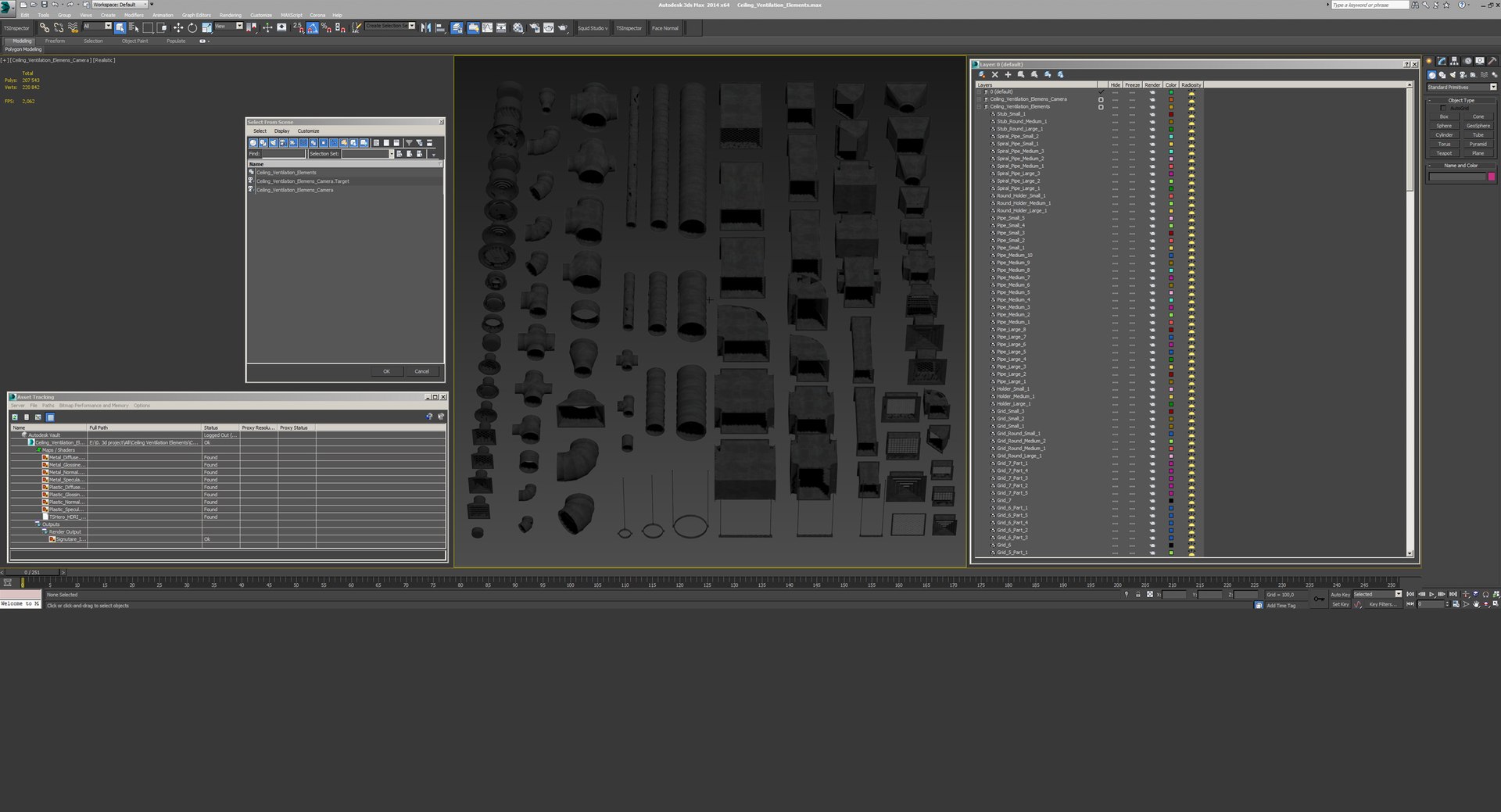Select the Move tool in main toolbar
Viewport: 1501px width, 812px height.
tap(178, 27)
